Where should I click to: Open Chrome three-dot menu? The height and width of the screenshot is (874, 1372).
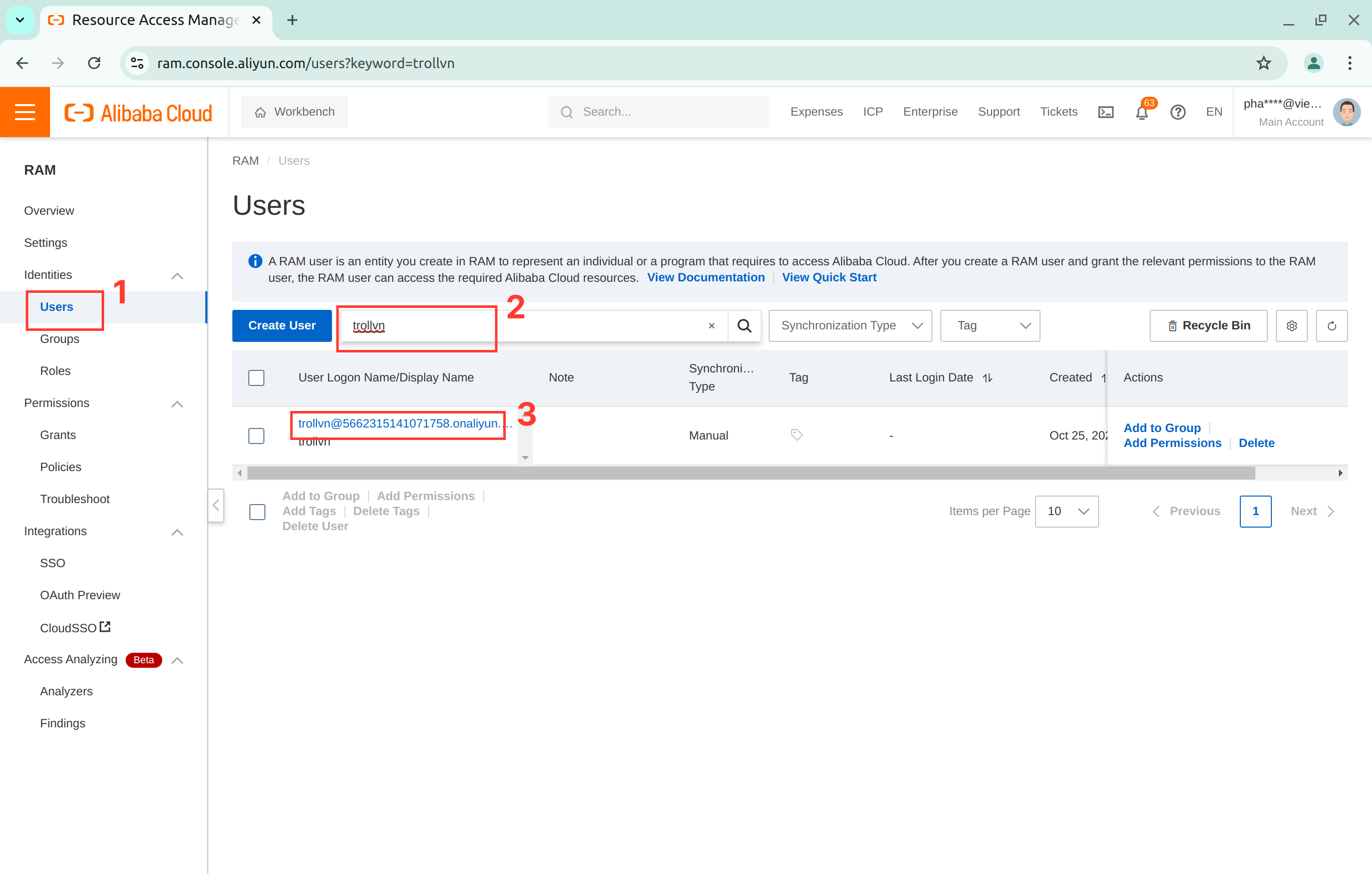coord(1349,63)
